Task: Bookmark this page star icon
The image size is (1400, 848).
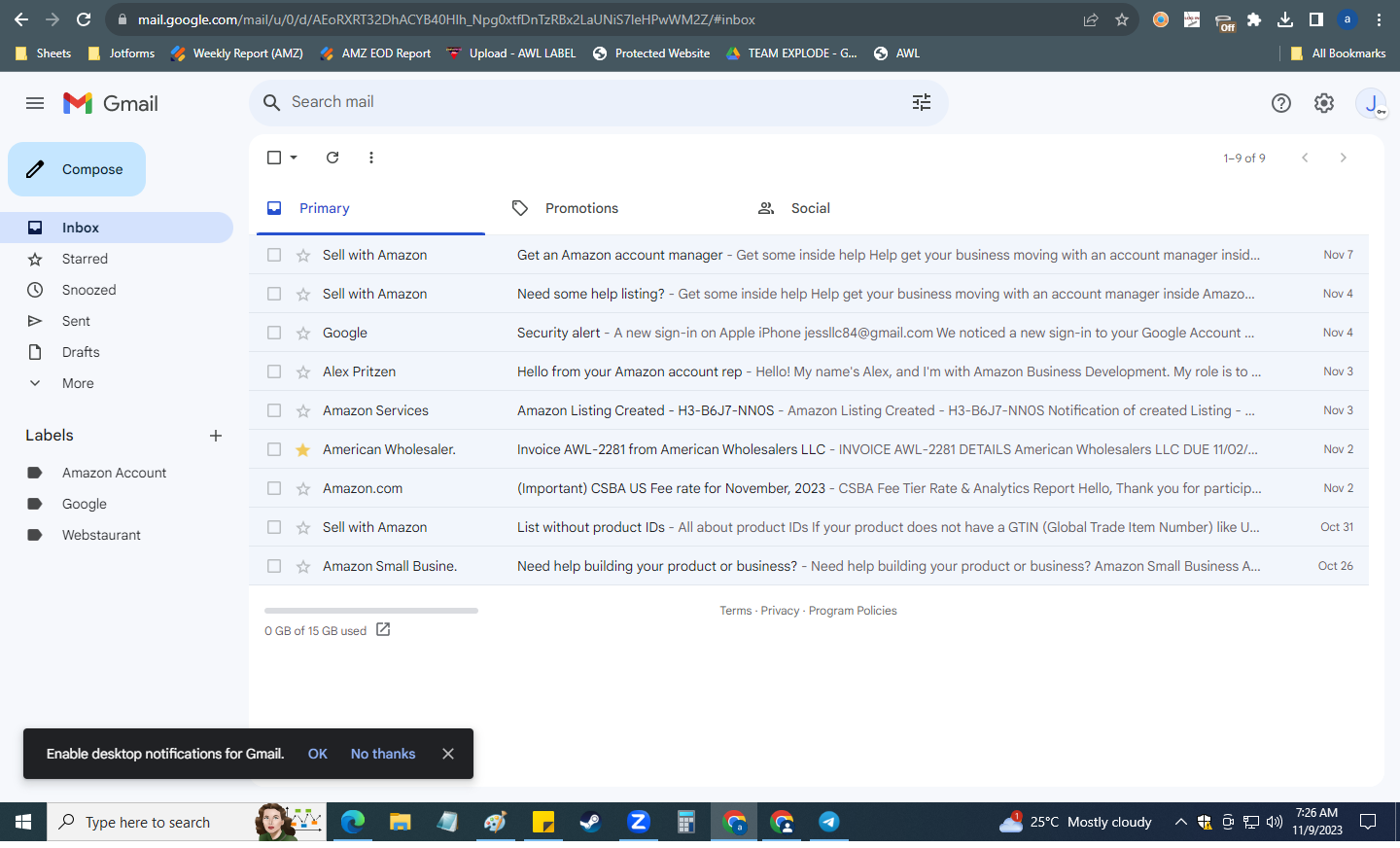Action: click(1122, 19)
